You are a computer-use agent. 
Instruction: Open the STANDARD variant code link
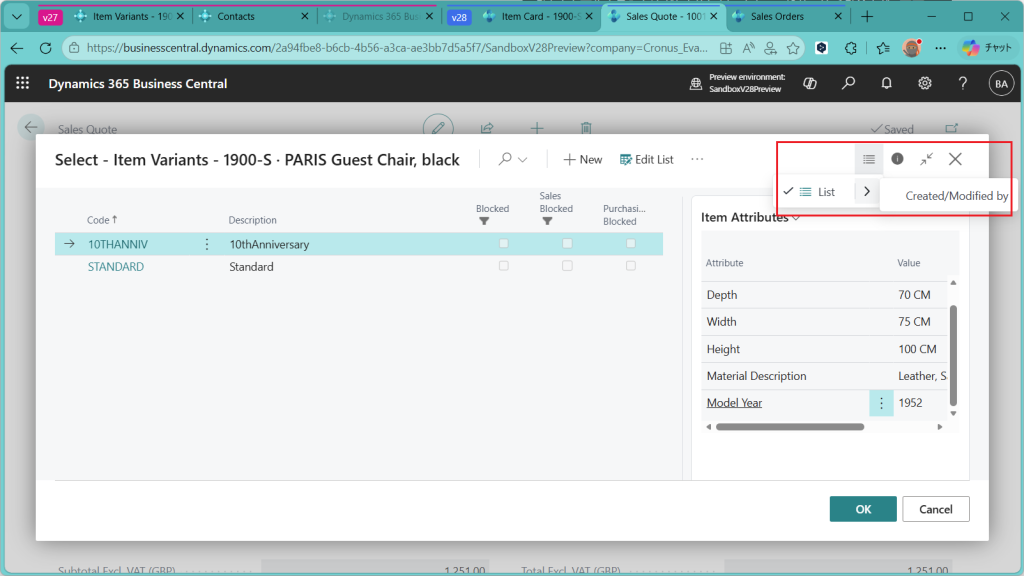coord(116,267)
